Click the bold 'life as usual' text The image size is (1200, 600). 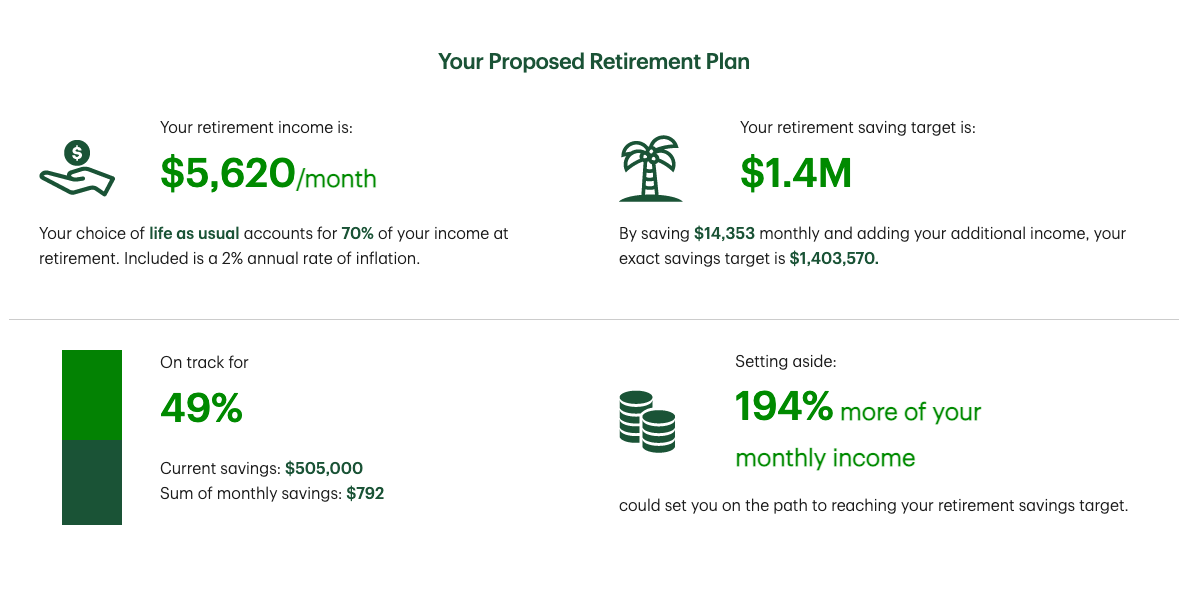click(x=194, y=233)
